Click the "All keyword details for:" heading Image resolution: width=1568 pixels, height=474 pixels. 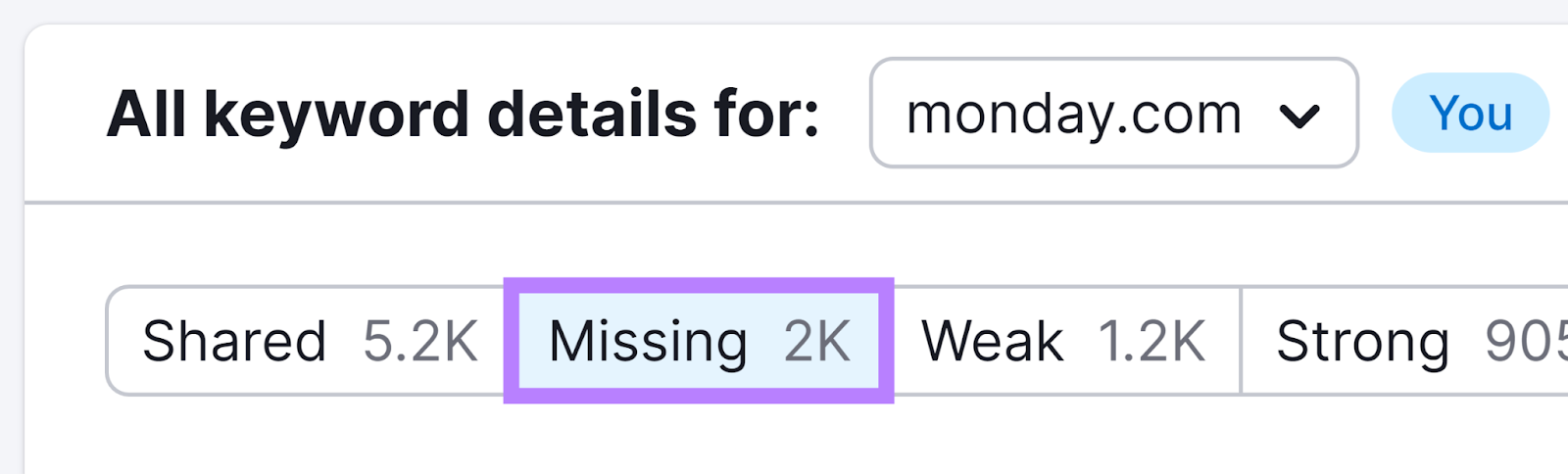click(x=463, y=115)
